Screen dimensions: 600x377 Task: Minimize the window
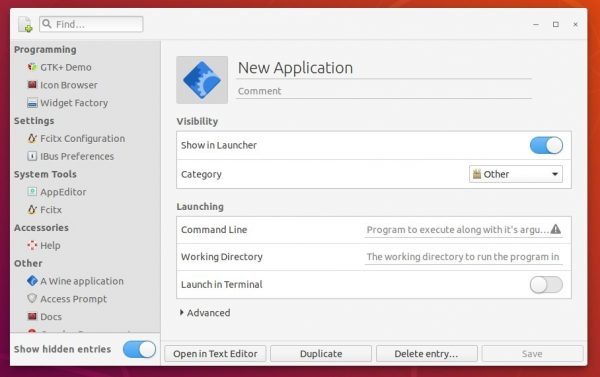click(536, 24)
